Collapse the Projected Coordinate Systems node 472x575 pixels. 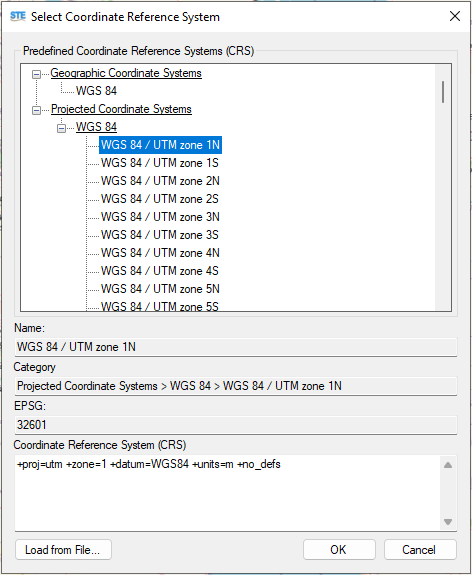pyautogui.click(x=36, y=110)
